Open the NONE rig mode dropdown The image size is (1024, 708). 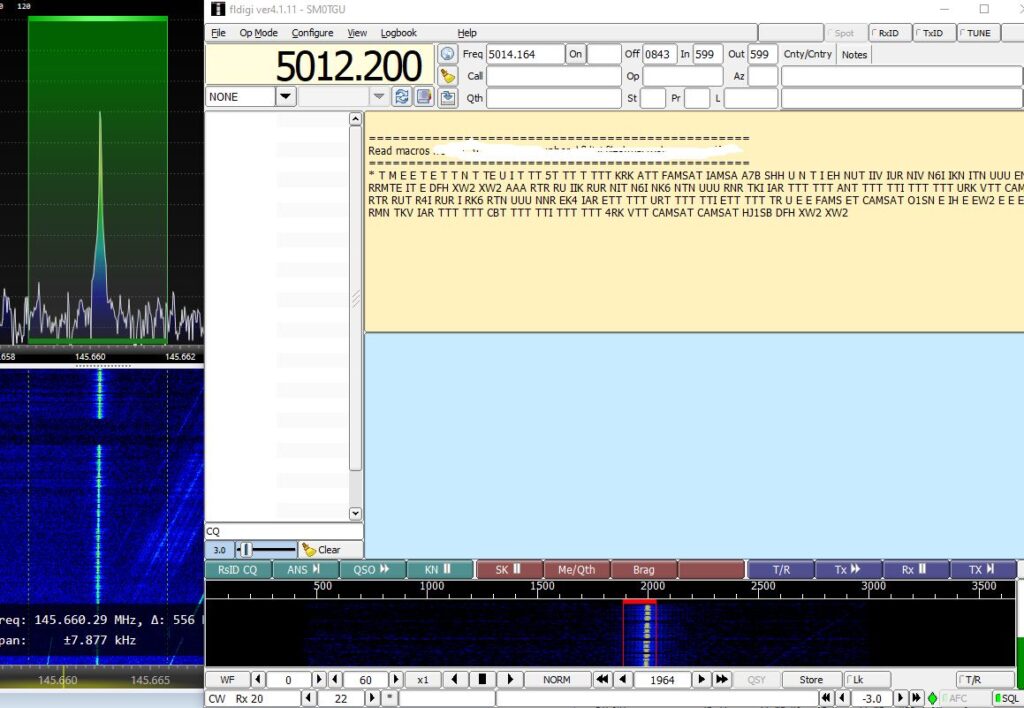[x=285, y=97]
